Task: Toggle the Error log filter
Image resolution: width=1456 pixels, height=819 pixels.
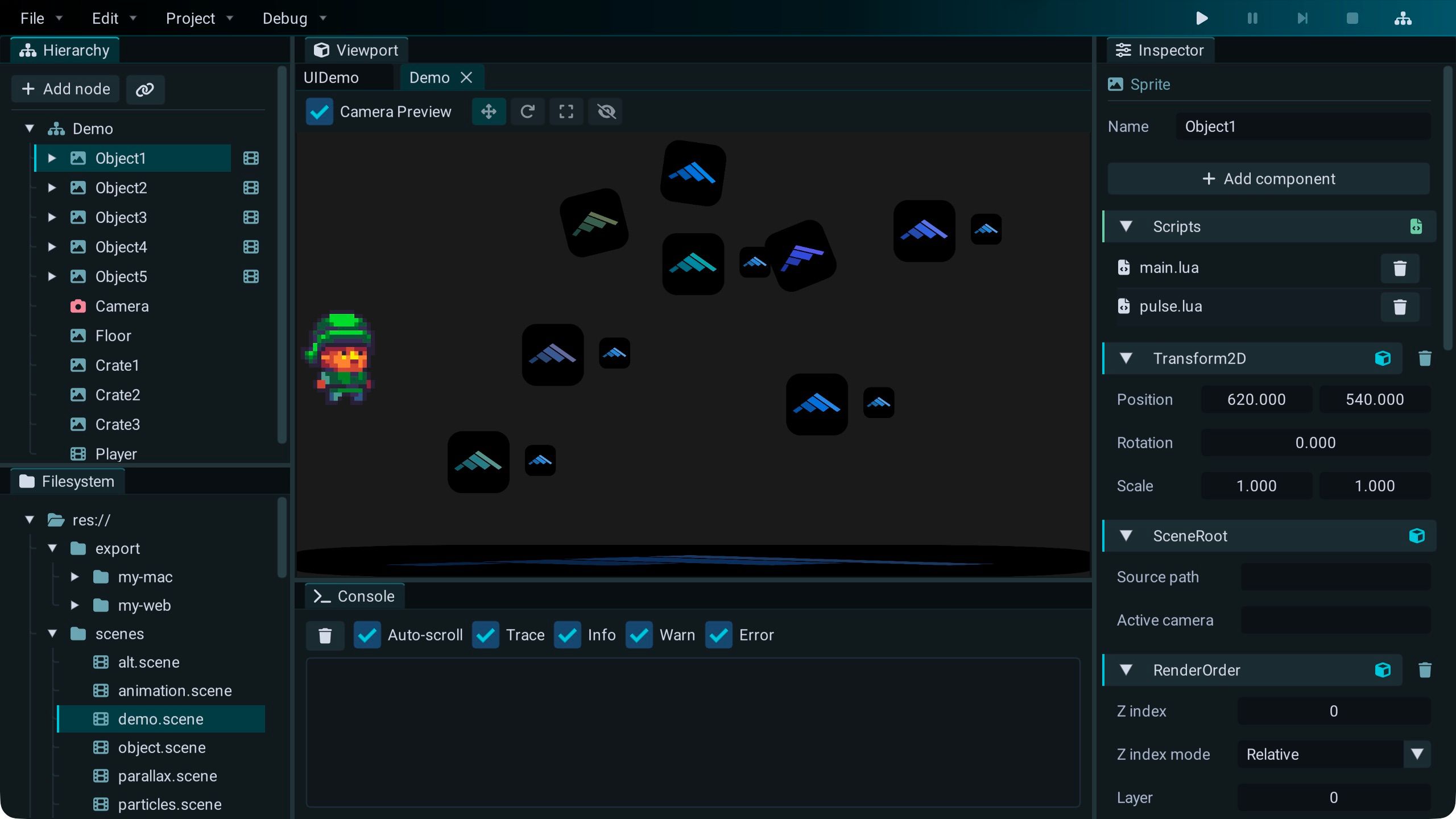Action: (x=719, y=635)
